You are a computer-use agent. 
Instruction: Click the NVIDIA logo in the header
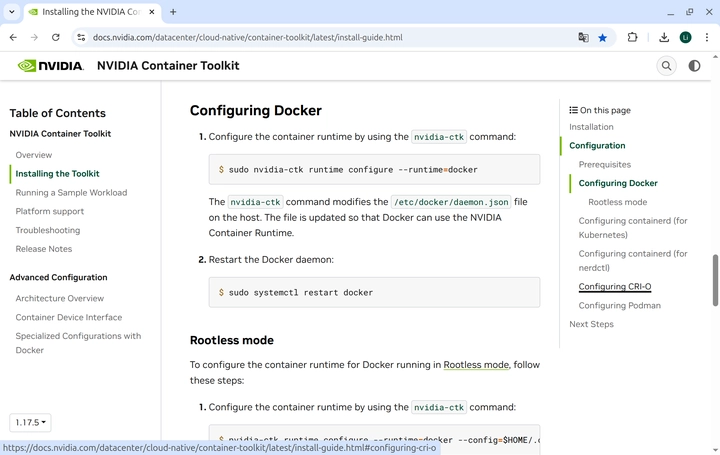tap(51, 66)
